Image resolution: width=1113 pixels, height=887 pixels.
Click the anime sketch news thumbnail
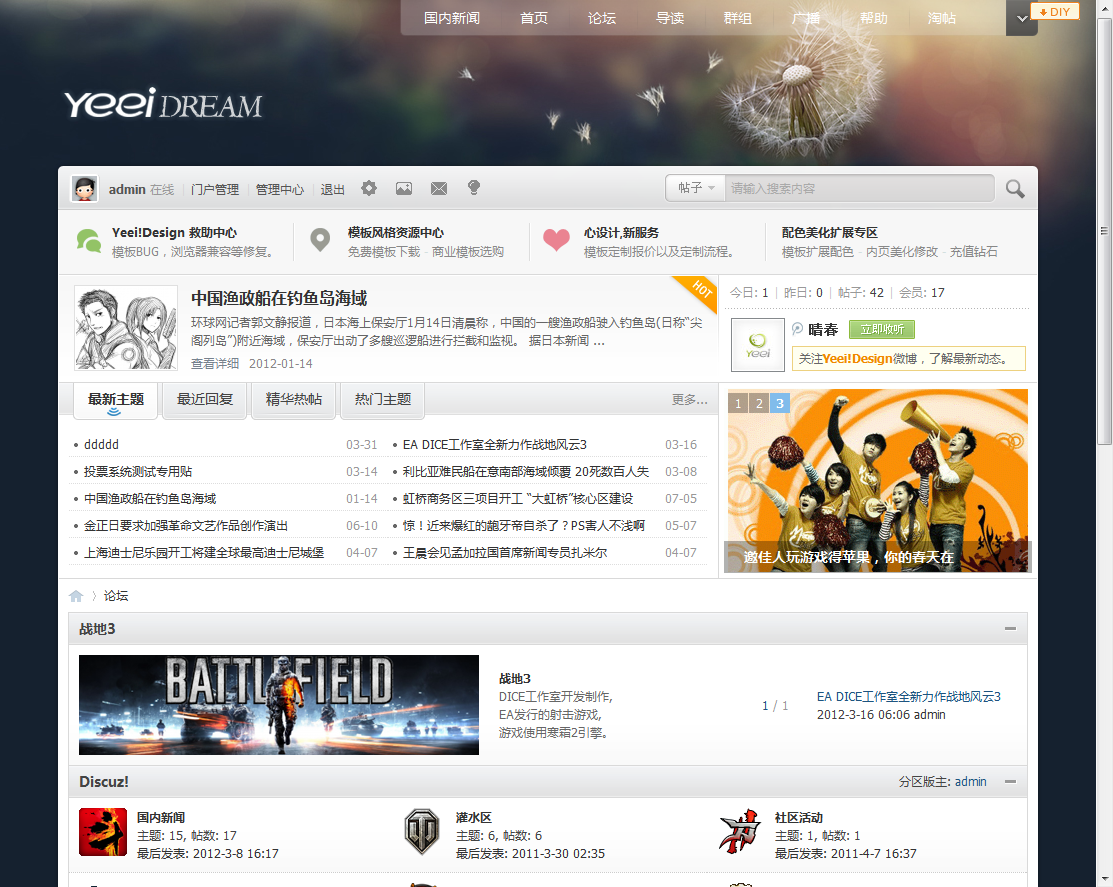126,328
